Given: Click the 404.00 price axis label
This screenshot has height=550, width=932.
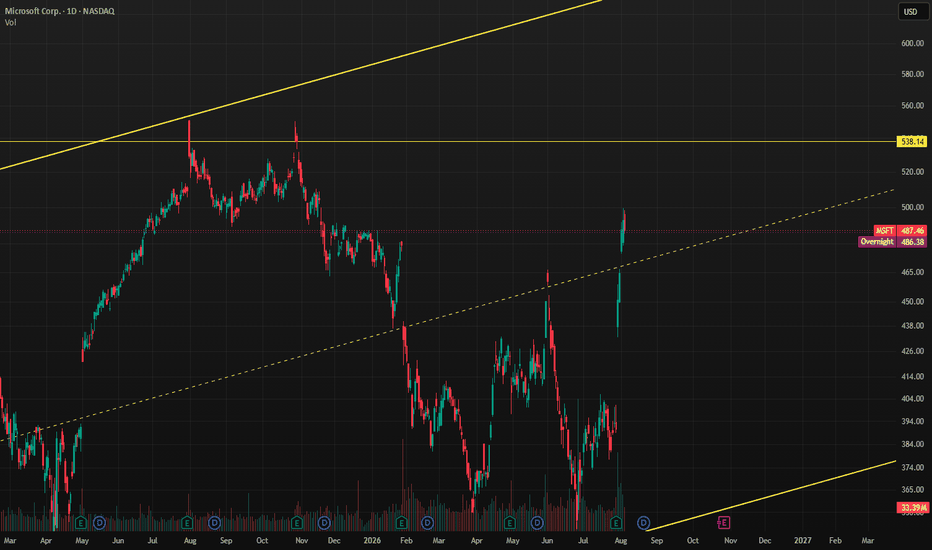Looking at the screenshot, I should 912,399.
